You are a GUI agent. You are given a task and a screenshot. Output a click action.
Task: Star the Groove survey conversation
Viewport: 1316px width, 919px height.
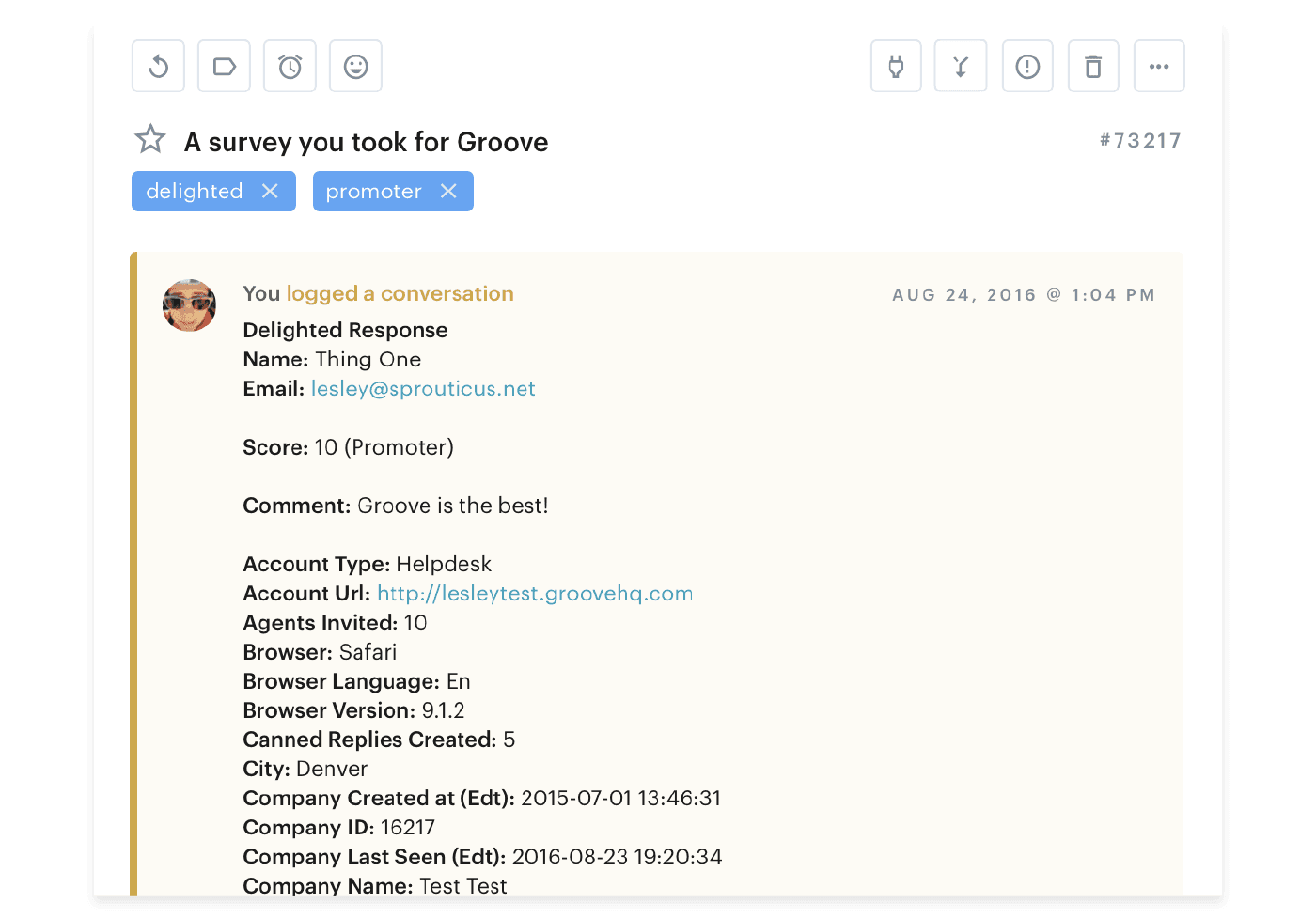150,140
